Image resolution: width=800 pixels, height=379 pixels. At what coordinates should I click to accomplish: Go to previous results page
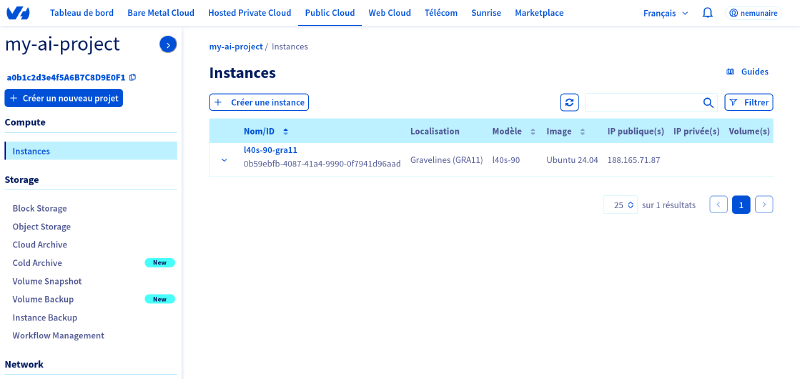tap(718, 205)
